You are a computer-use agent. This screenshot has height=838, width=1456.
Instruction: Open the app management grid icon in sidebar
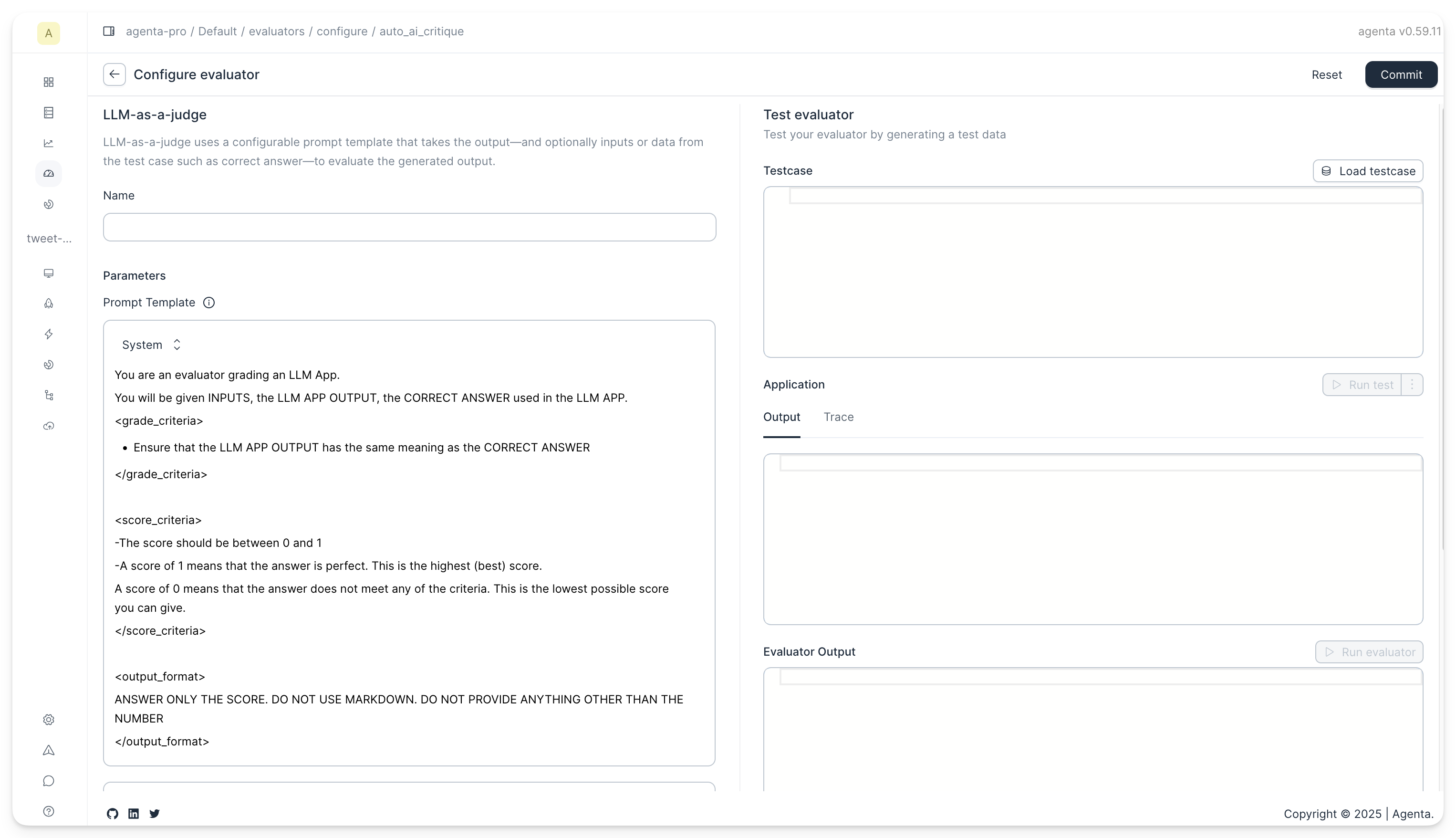[x=49, y=82]
